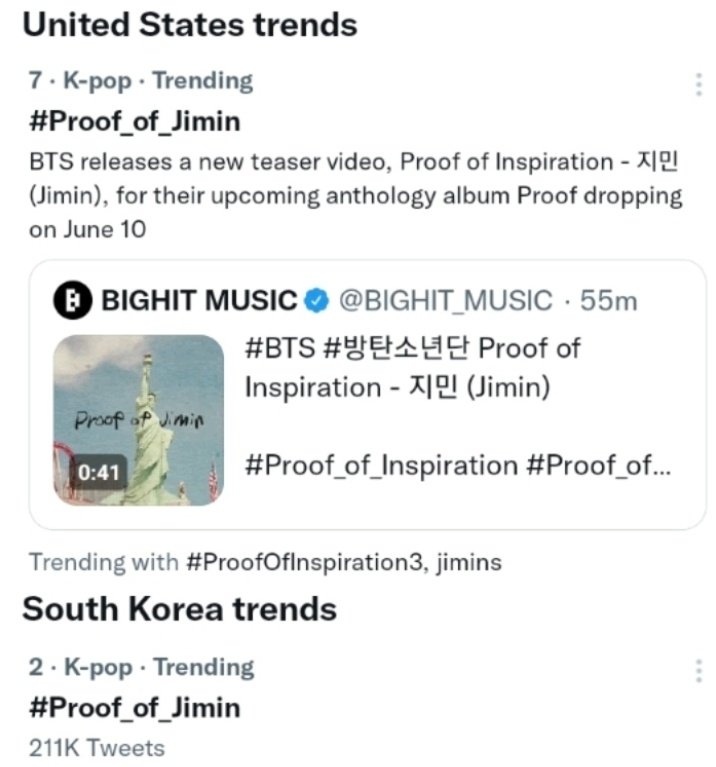Open #Proof_of_Jimin under United States trends
The width and height of the screenshot is (716, 767).
pyautogui.click(x=134, y=122)
